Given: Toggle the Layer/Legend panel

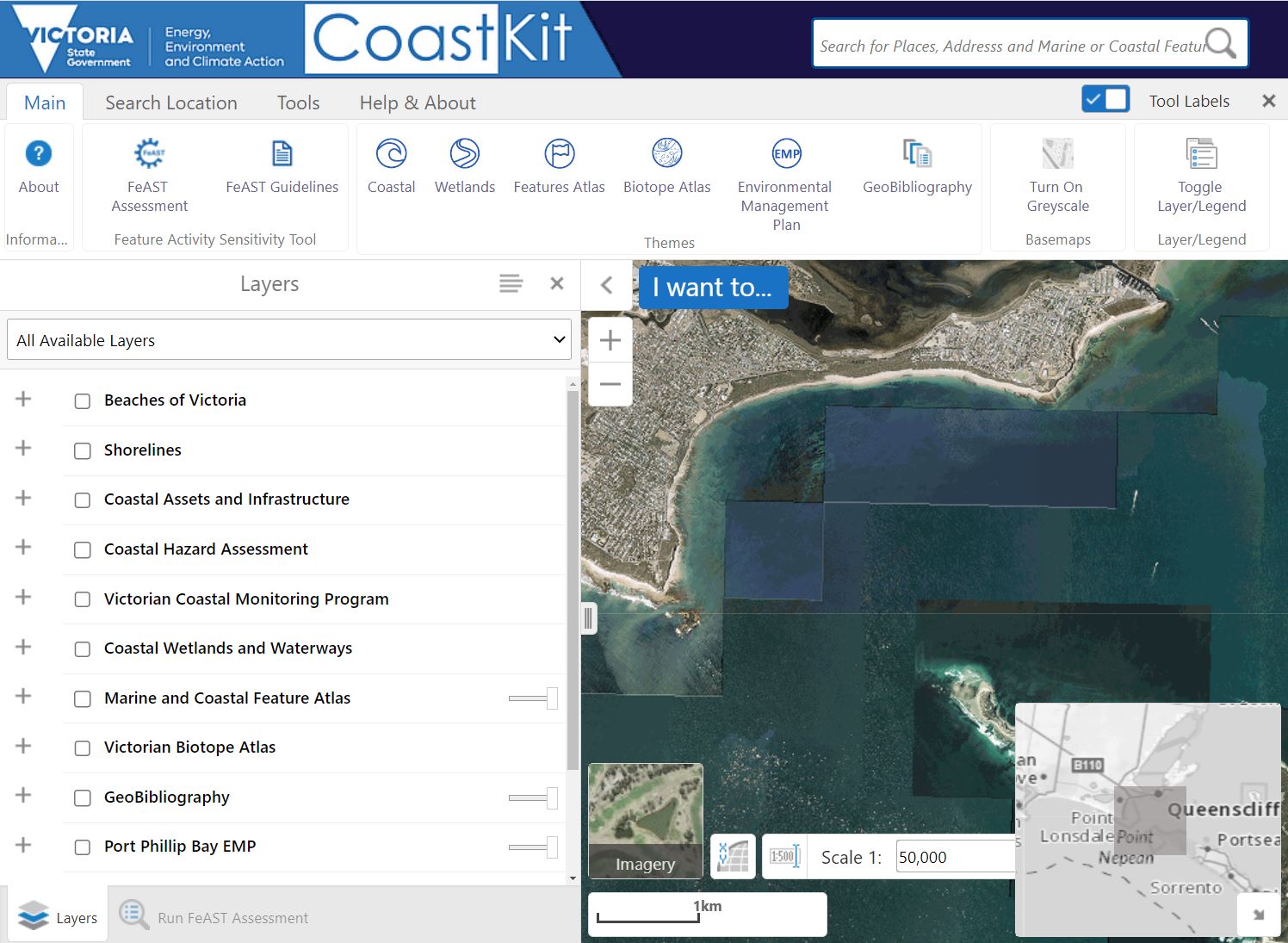Looking at the screenshot, I should pos(1202,175).
